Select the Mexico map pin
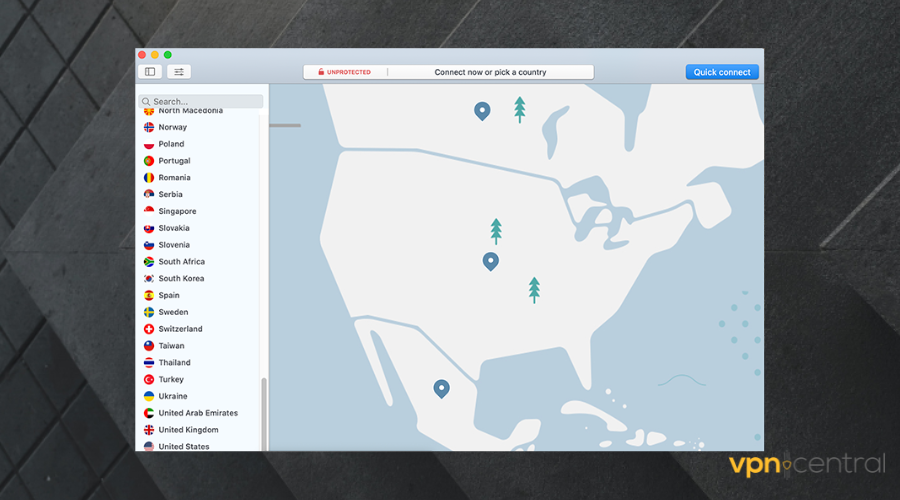Viewport: 900px width, 500px height. click(441, 389)
